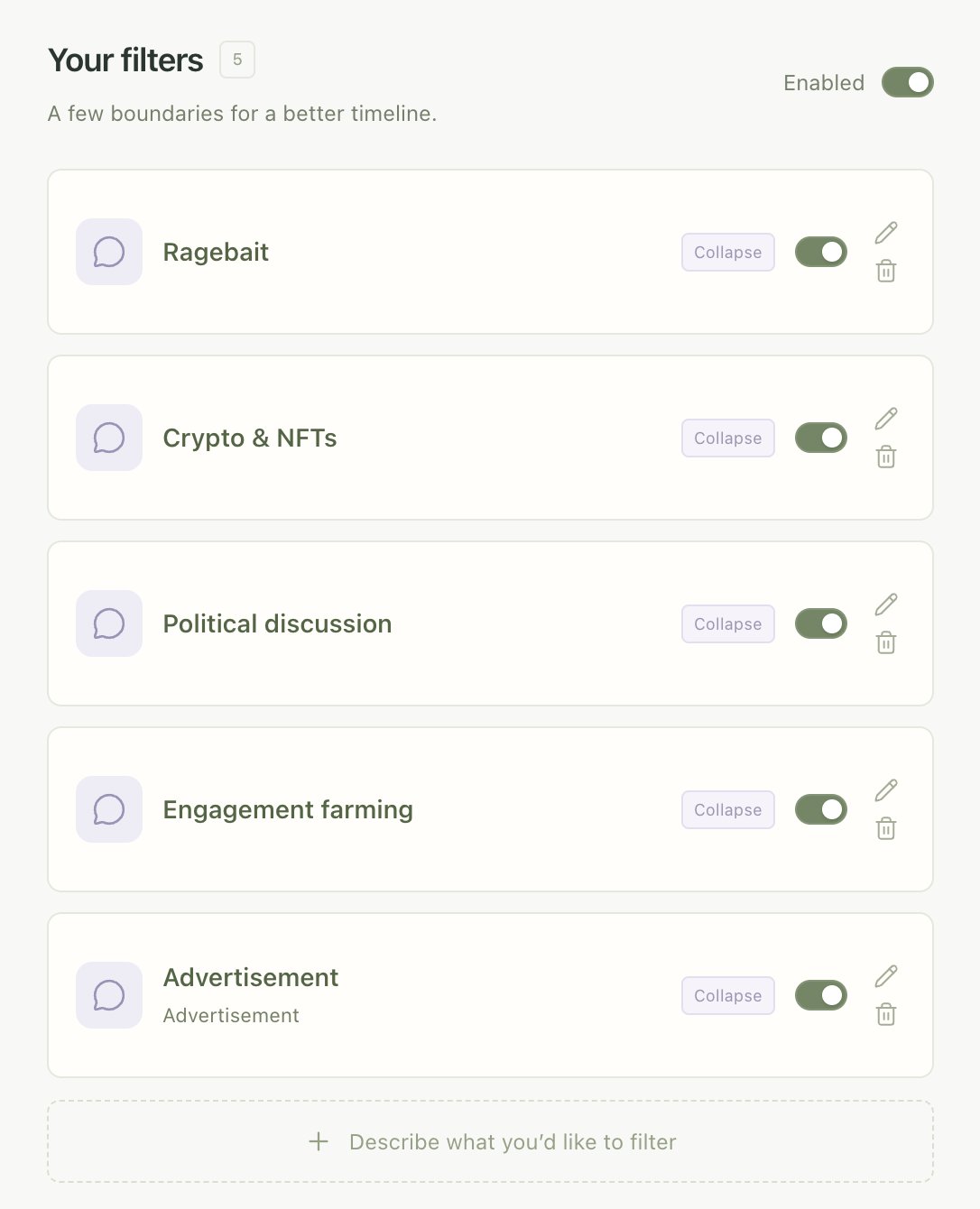Edit the Political discussion filter

(886, 604)
